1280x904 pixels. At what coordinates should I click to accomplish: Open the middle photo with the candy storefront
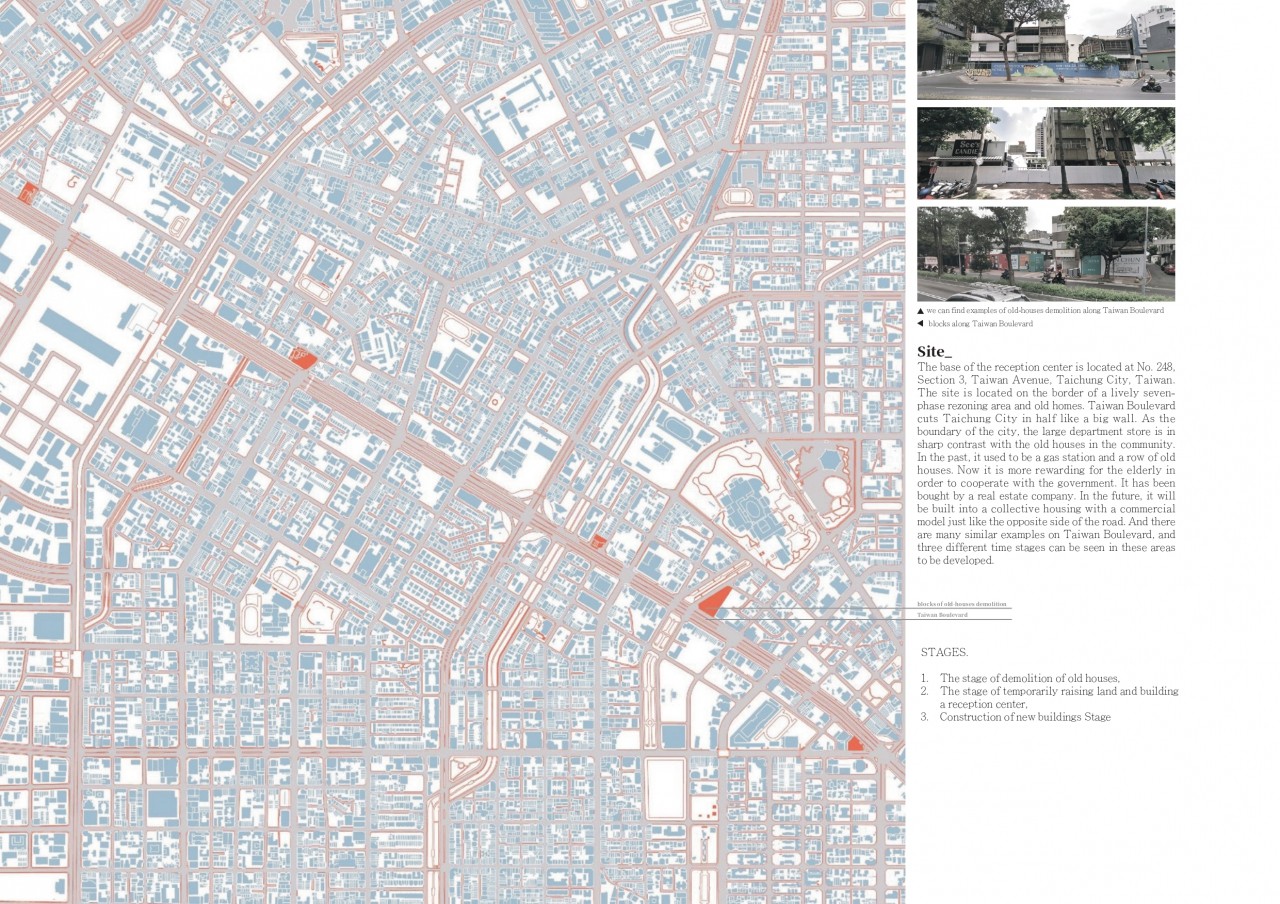pos(1045,153)
